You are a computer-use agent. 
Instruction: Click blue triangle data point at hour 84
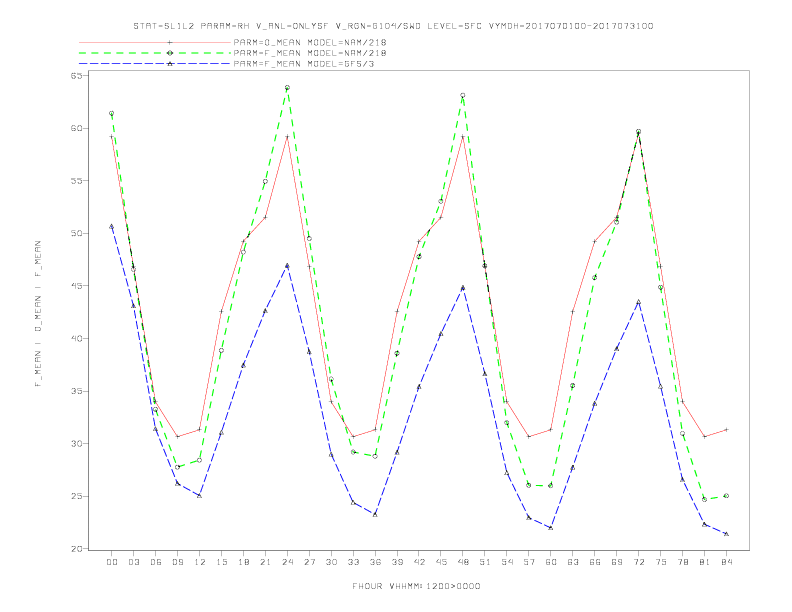(726, 534)
